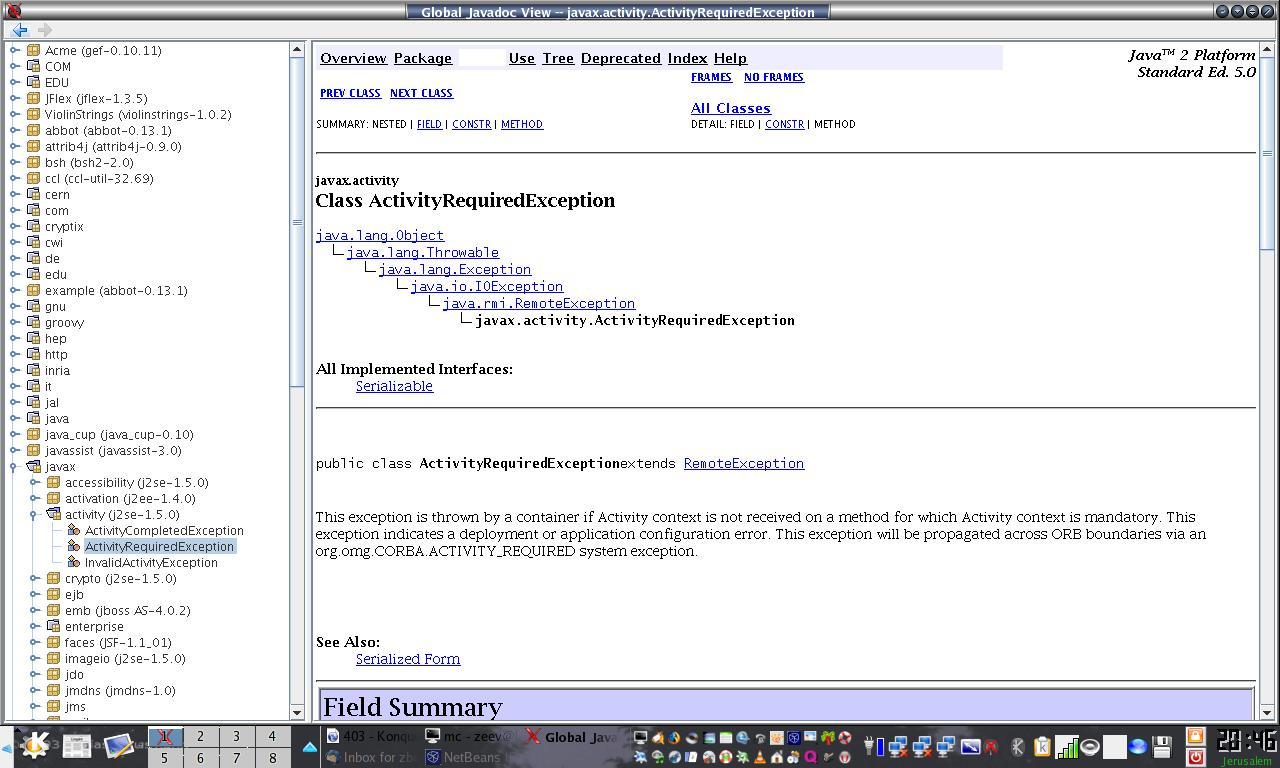The height and width of the screenshot is (768, 1280).
Task: Open the java.rmi.RemoteException hierarchy link
Action: pyautogui.click(x=538, y=304)
